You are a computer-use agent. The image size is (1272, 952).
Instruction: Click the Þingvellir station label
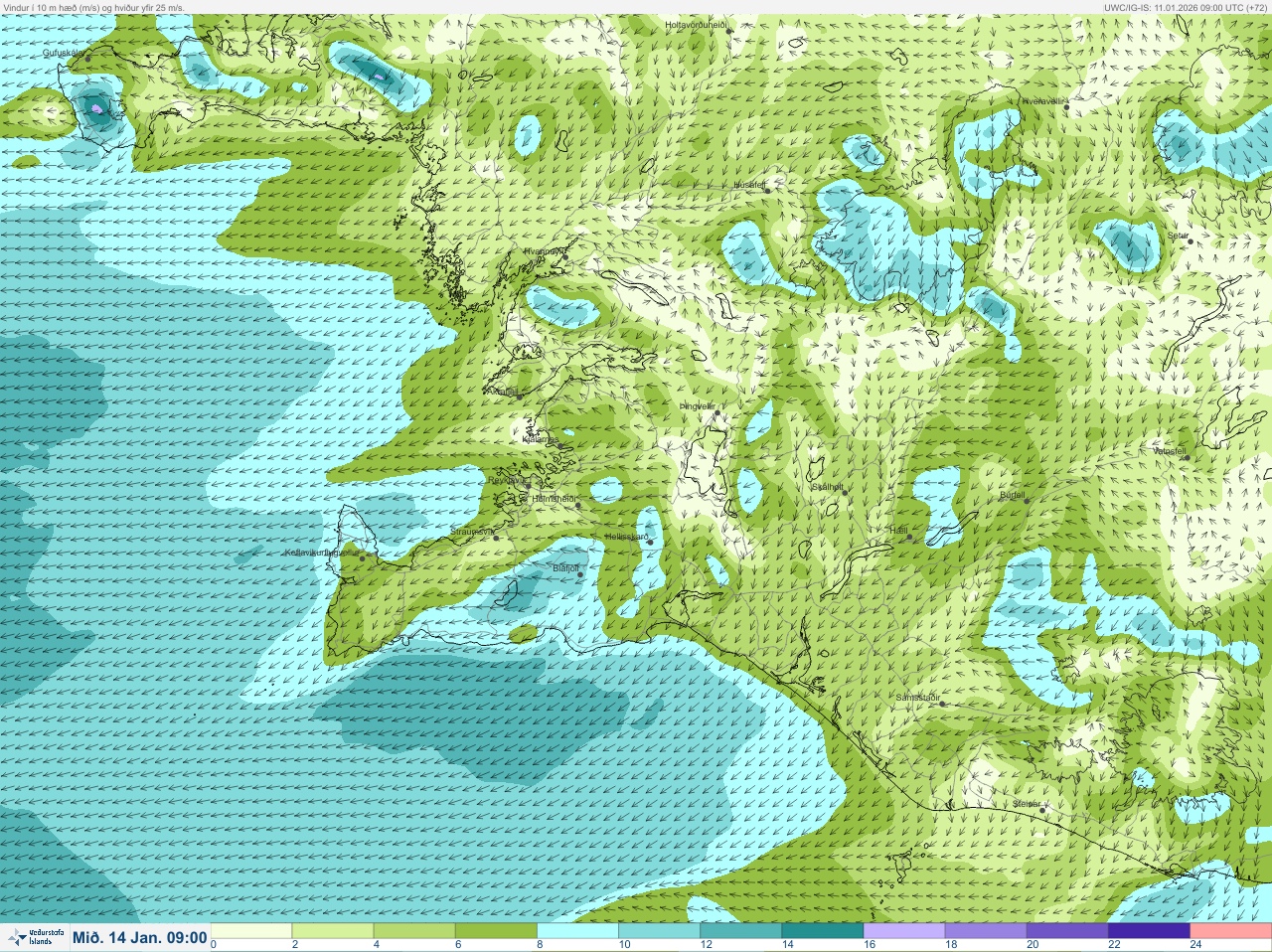(697, 406)
